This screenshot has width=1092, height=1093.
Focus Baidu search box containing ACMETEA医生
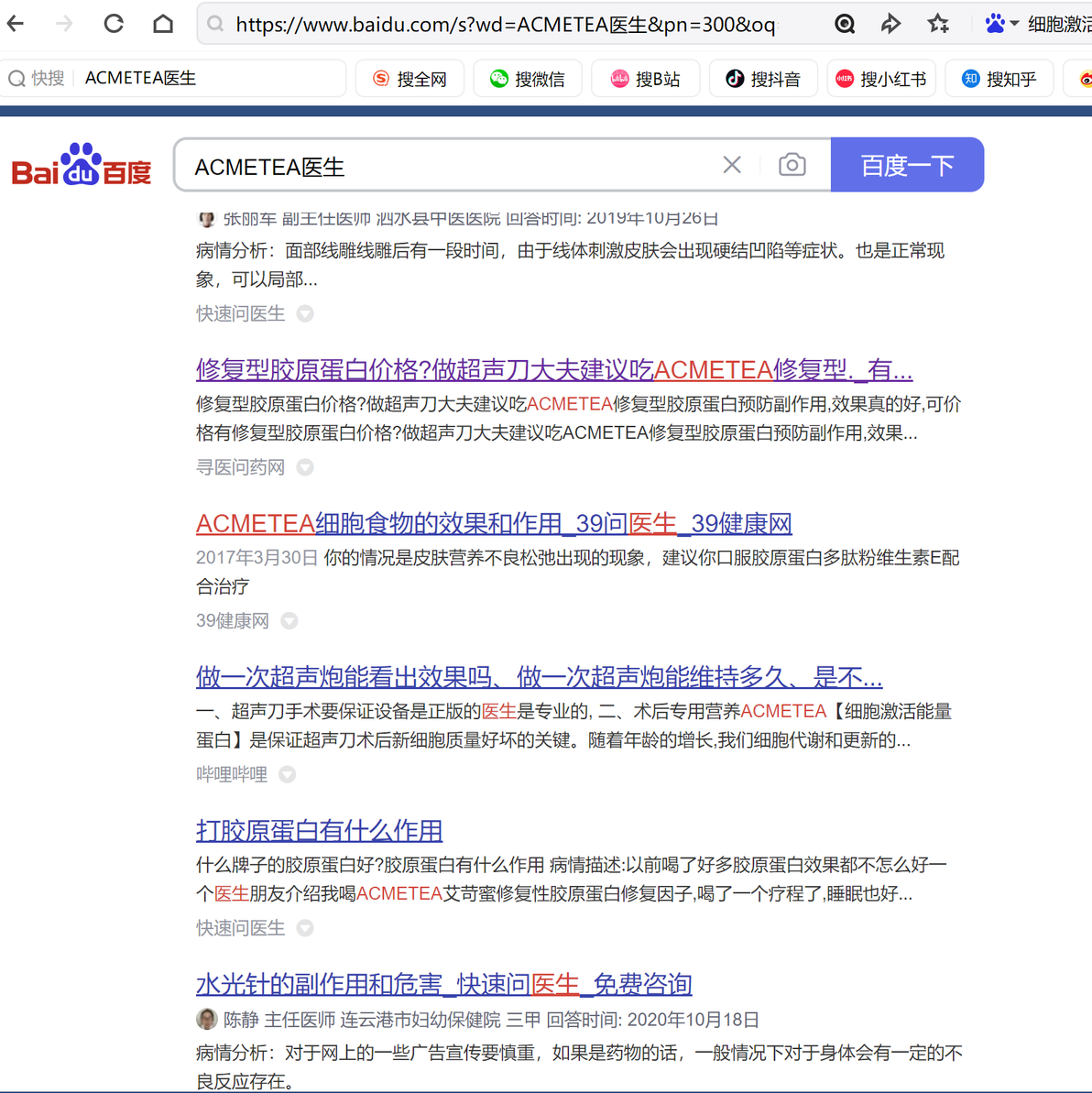[446, 166]
